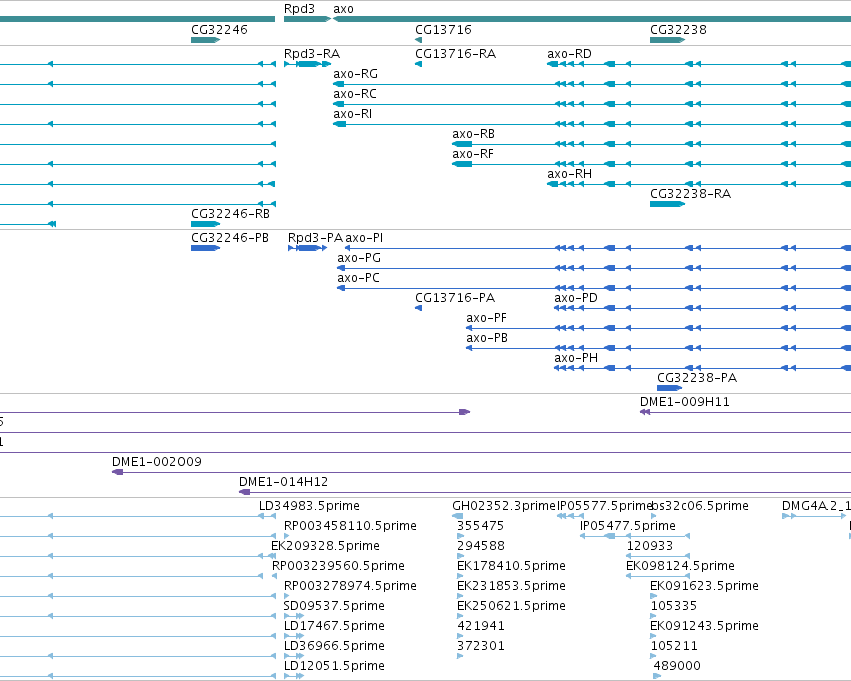Select the axo-RC transcript label
The image size is (851, 681).
355,94
